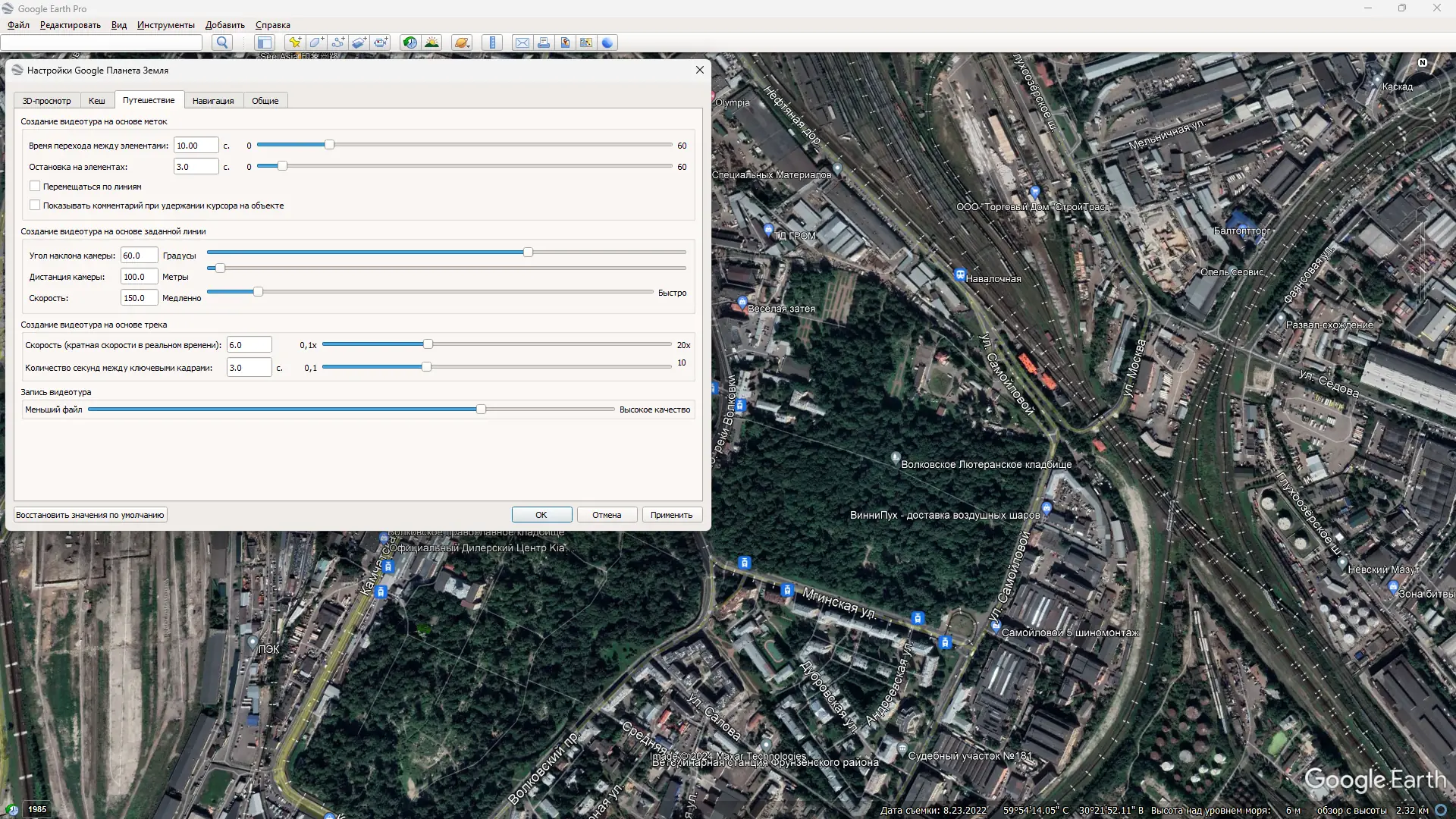Select the Add Path tool
Screen dimensions: 1456x819
click(338, 42)
